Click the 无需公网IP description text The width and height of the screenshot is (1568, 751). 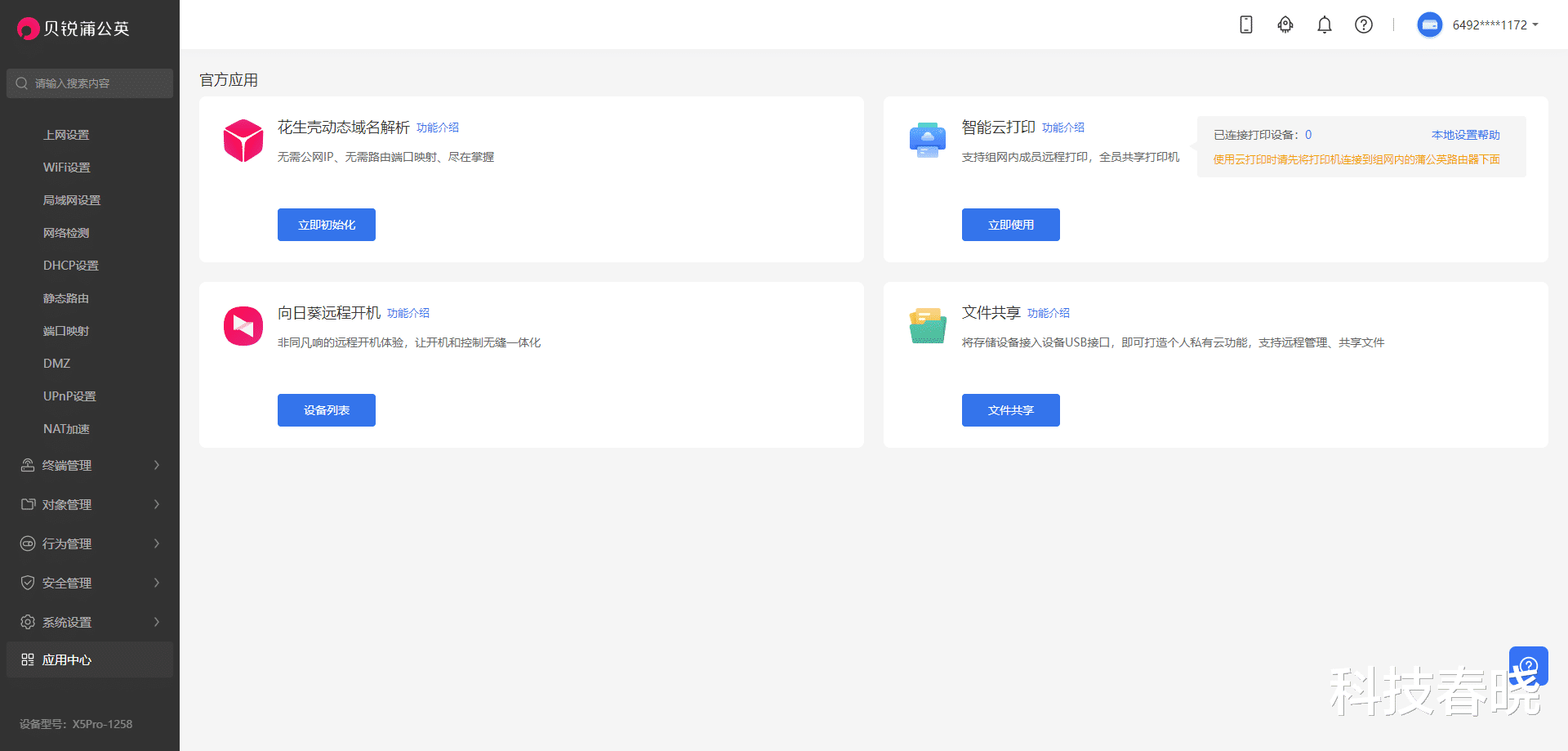tap(386, 157)
